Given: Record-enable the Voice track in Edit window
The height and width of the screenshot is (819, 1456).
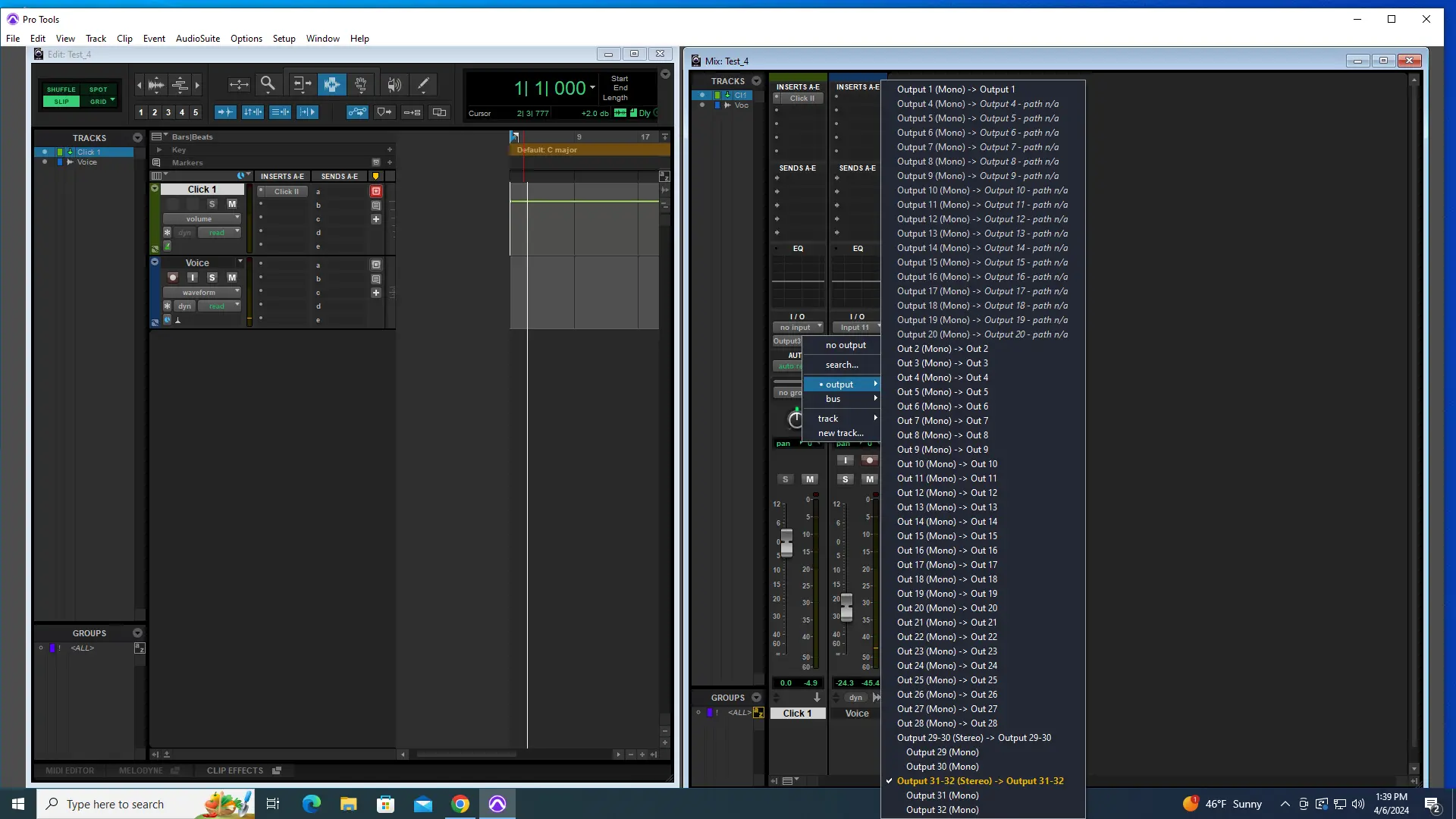Looking at the screenshot, I should [173, 278].
